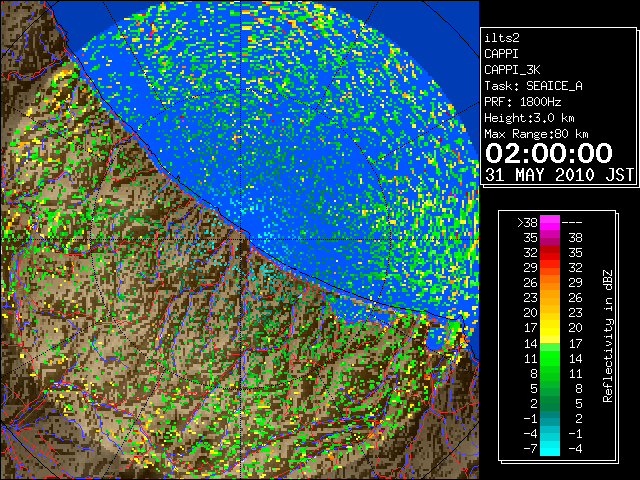Pick the magenta swatch atop the reflectivity scale

550,222
